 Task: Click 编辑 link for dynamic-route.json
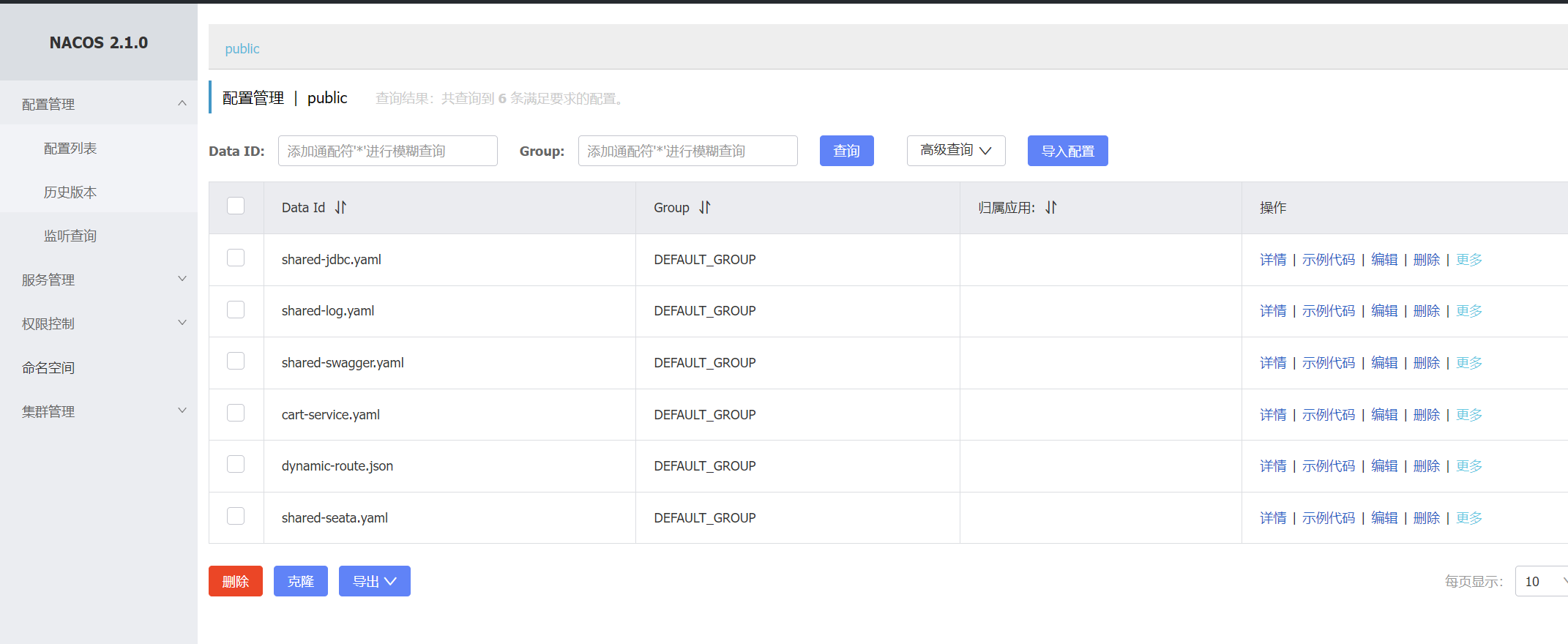1384,466
